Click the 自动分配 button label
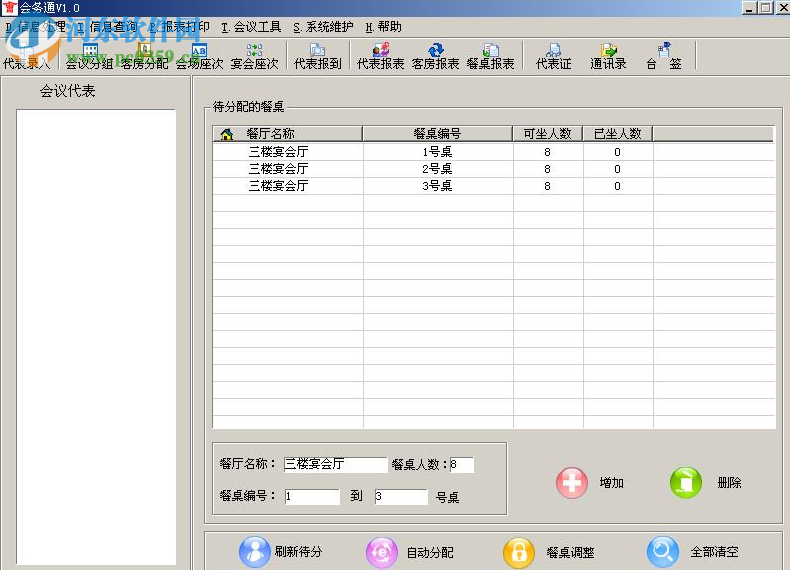Viewport: 790px width, 570px height. coord(430,553)
